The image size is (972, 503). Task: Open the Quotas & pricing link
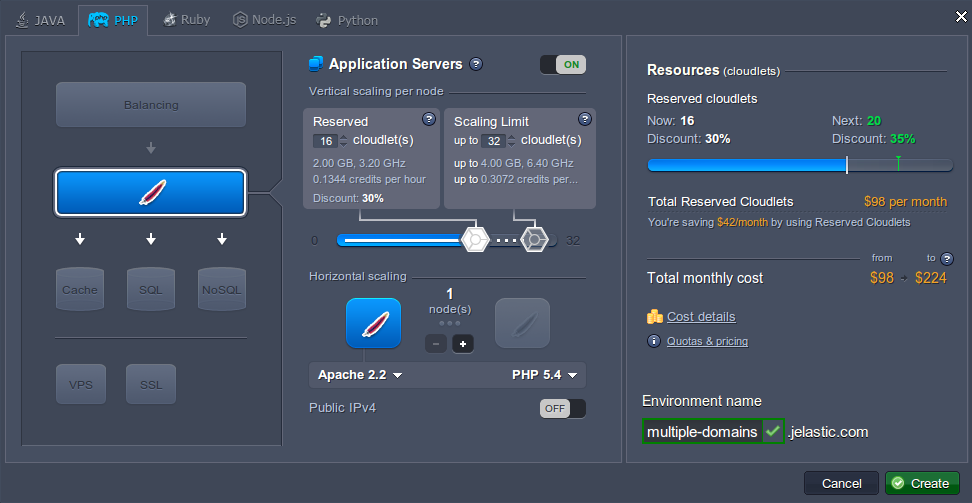pyautogui.click(x=707, y=341)
